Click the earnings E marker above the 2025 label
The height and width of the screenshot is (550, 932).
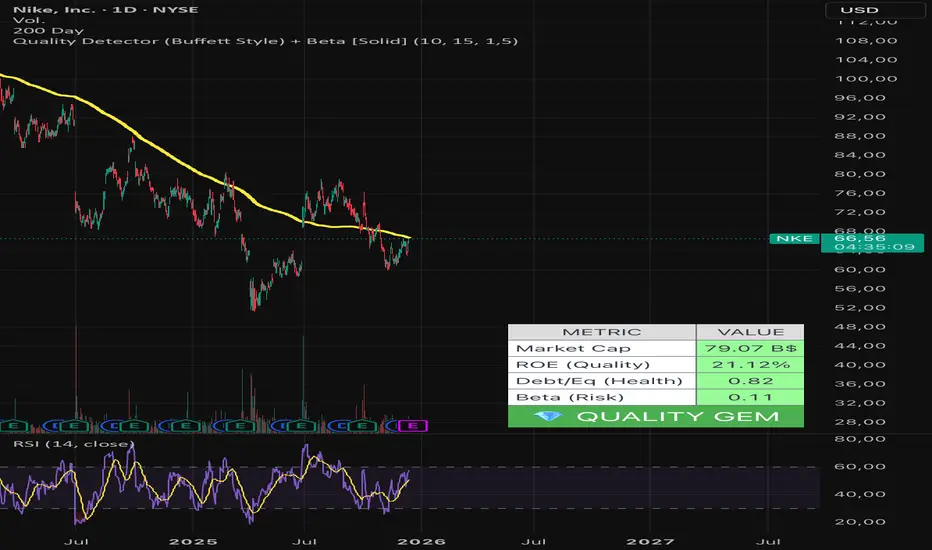pyautogui.click(x=185, y=426)
